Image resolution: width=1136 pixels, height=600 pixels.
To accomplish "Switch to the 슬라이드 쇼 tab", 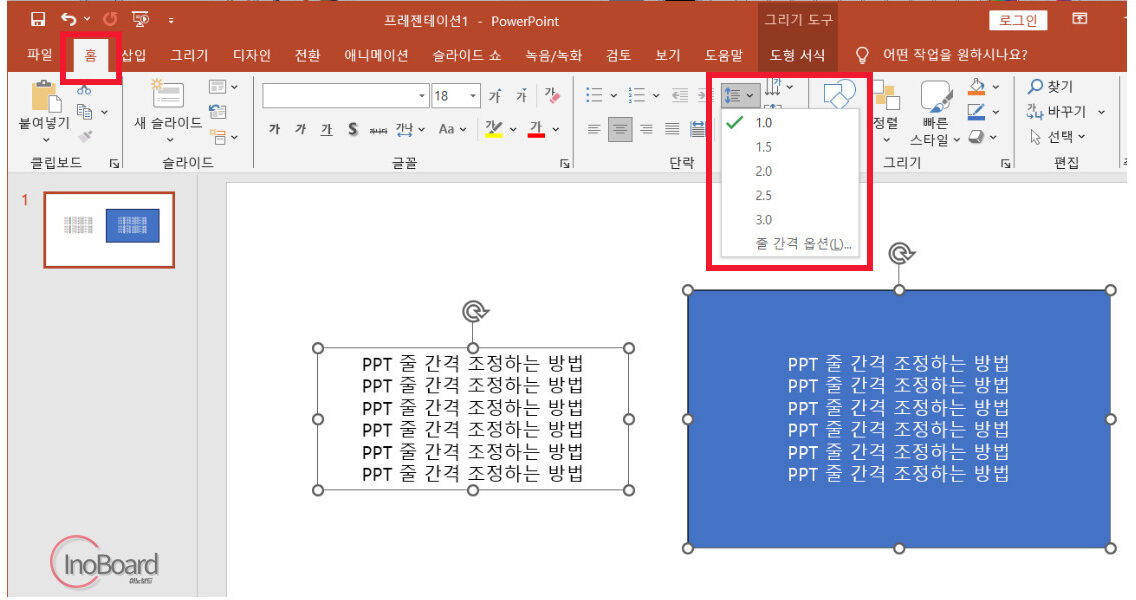I will tap(467, 54).
